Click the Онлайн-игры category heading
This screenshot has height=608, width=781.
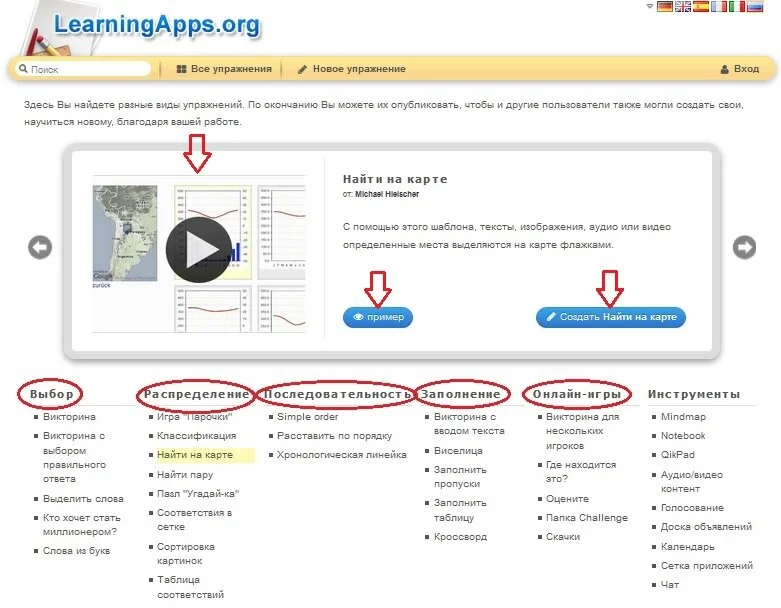577,394
